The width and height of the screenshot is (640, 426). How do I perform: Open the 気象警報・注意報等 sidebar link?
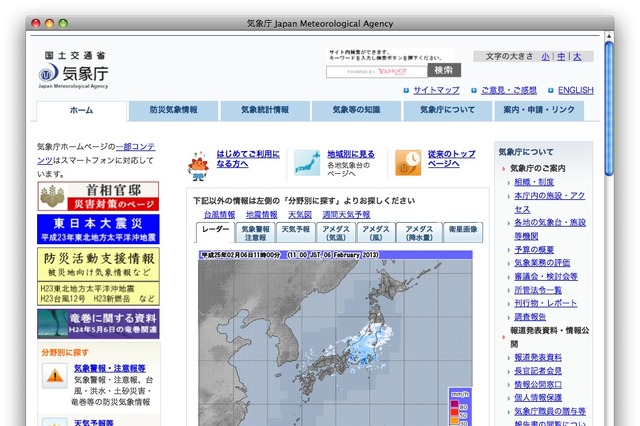pos(110,368)
